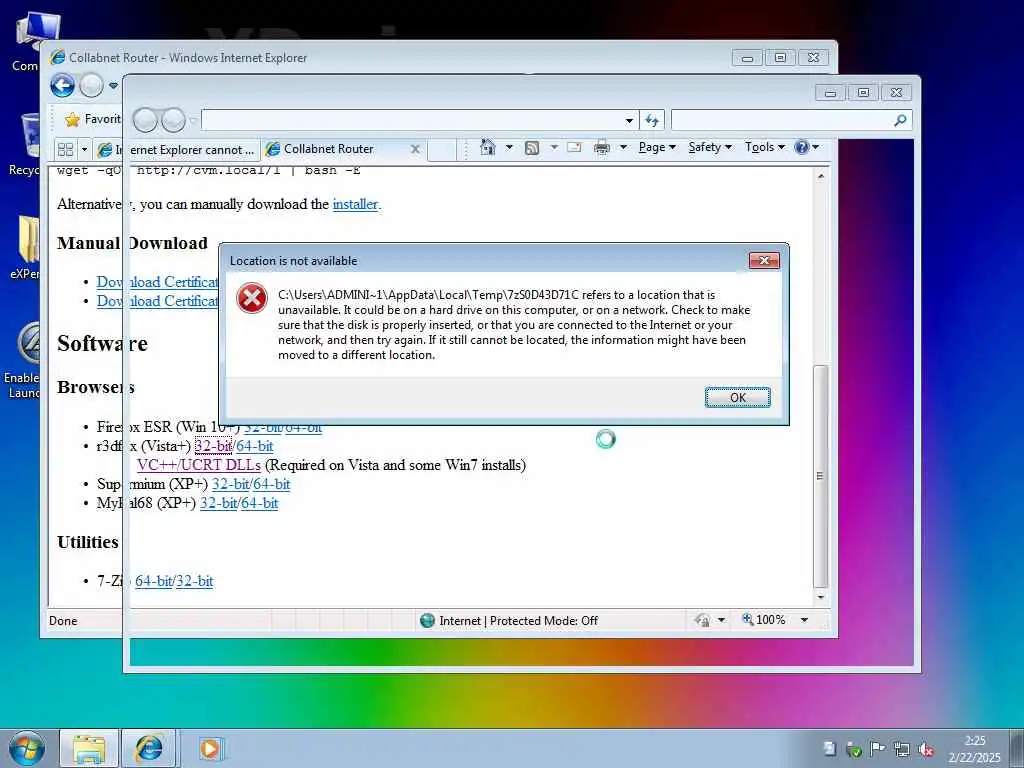1024x768 pixels.
Task: Open the Recycle Bin desktop icon
Action: tap(26, 144)
